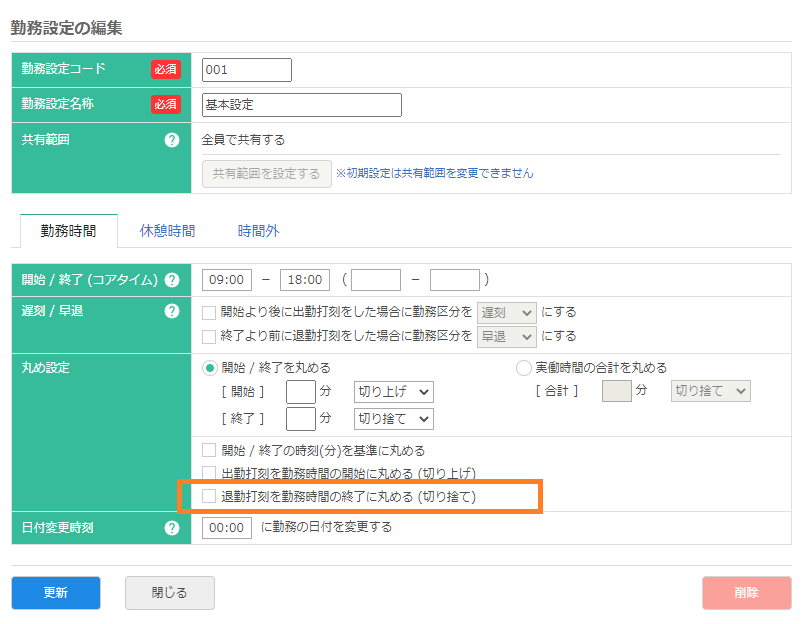Click the help icon beside 開始 / 終了 (コアタイム)
804x624 pixels.
click(x=172, y=280)
